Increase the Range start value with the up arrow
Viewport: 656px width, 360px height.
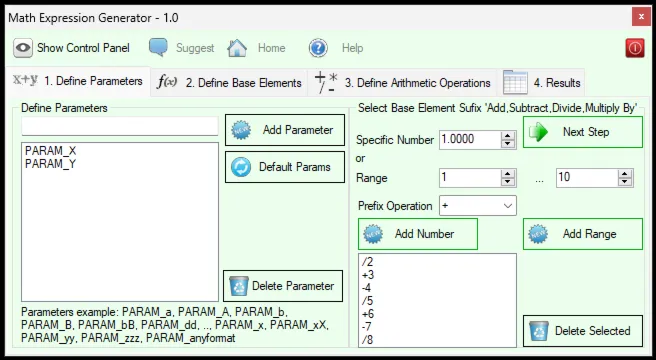pyautogui.click(x=508, y=174)
